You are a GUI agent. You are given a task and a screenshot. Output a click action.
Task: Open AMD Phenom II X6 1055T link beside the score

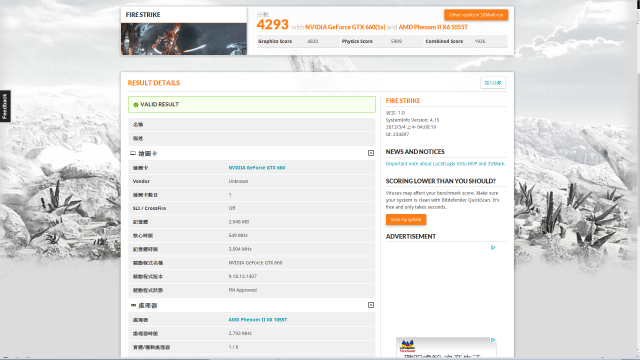433,27
